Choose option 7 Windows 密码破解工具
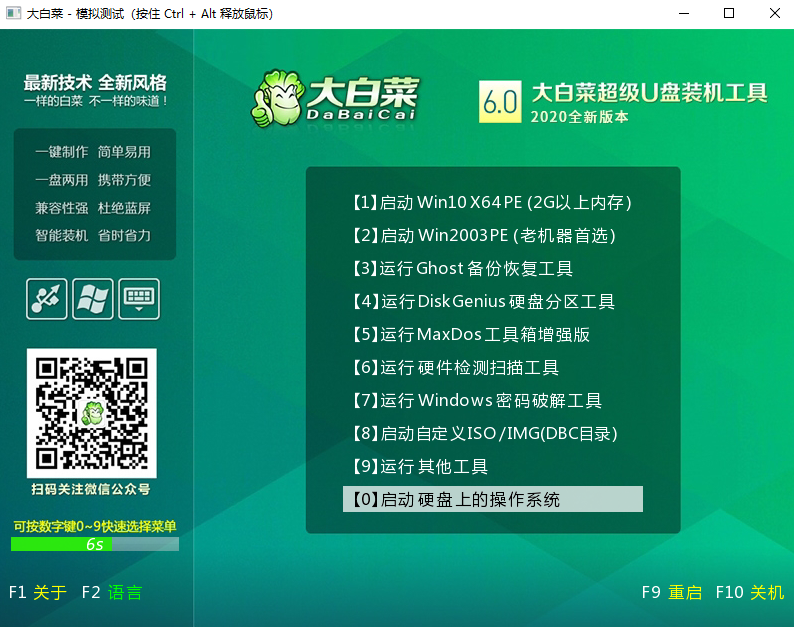Image resolution: width=794 pixels, height=627 pixels. point(477,400)
